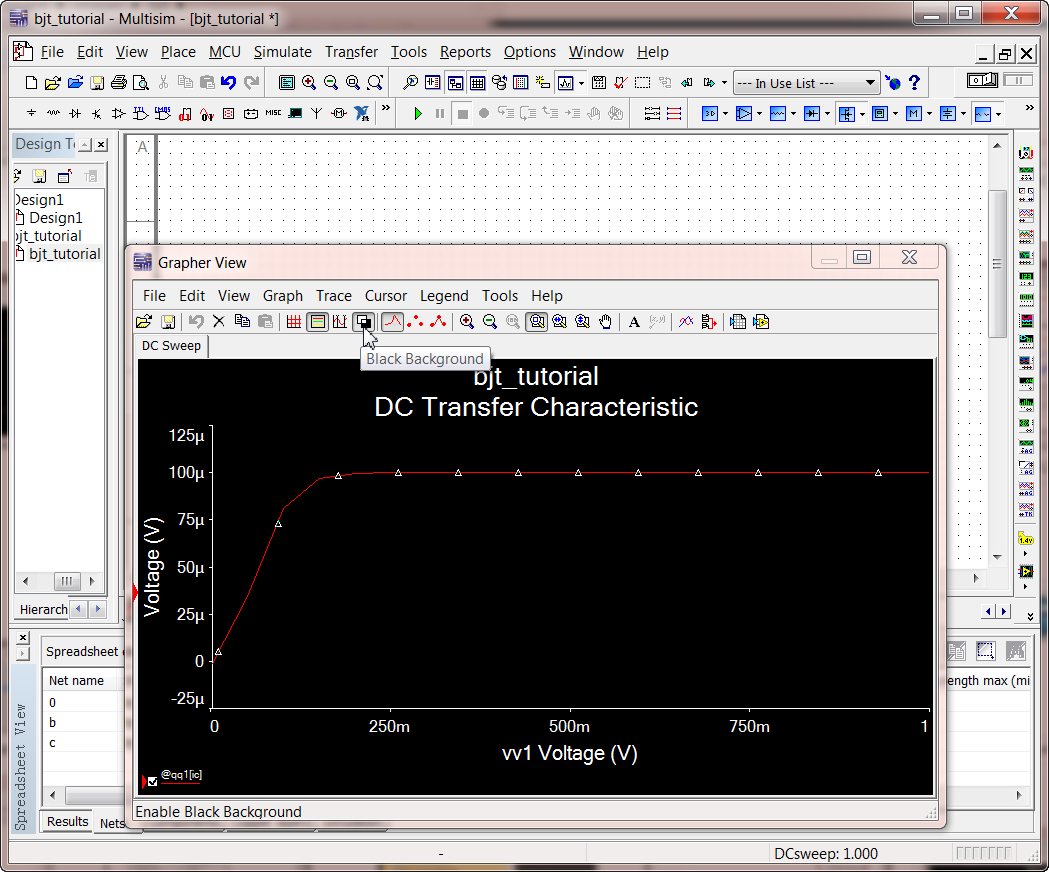Expand the virtual transistor components dropdown arrow
This screenshot has height=872, width=1049.
[x=862, y=114]
